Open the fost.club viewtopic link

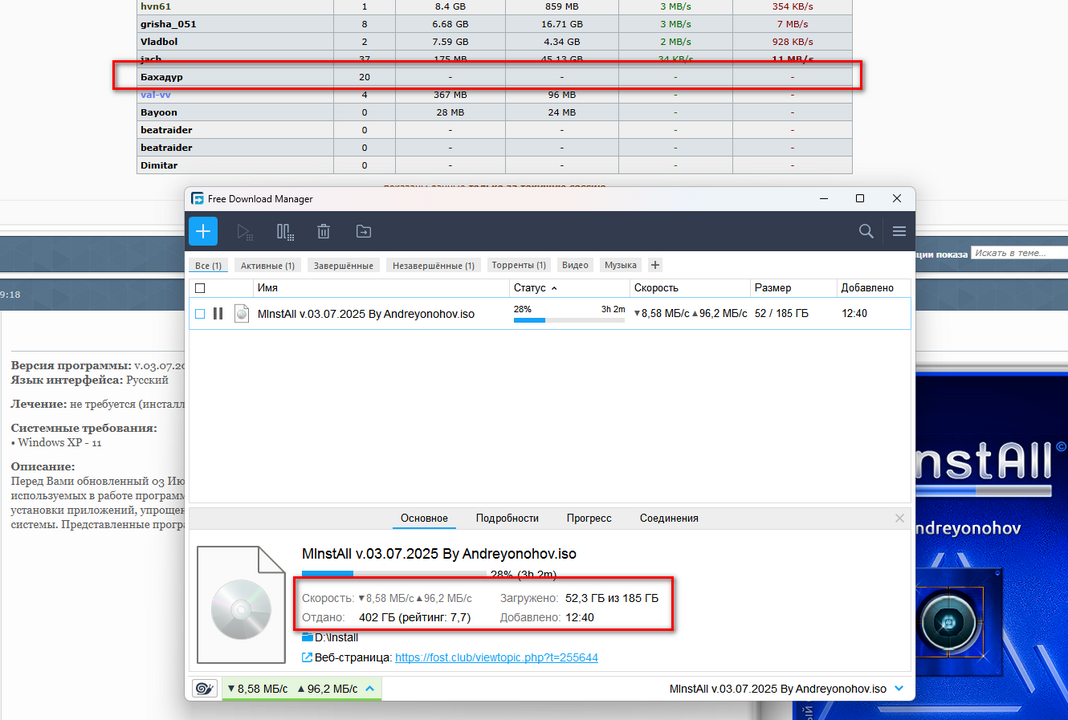coord(497,657)
